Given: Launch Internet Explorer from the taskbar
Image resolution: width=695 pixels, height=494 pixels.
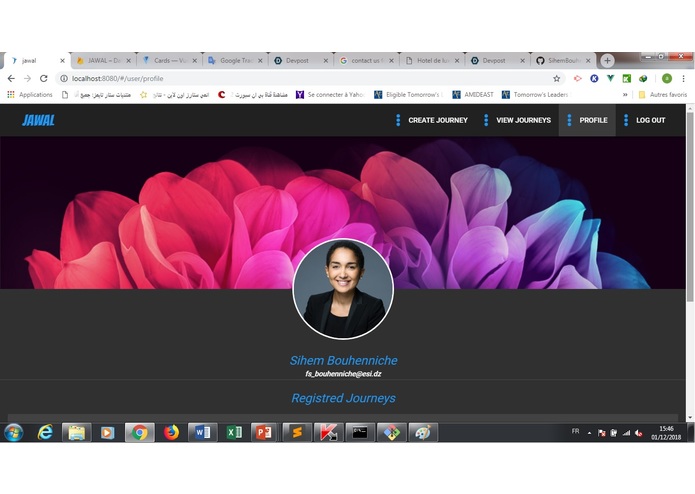Looking at the screenshot, I should [45, 432].
